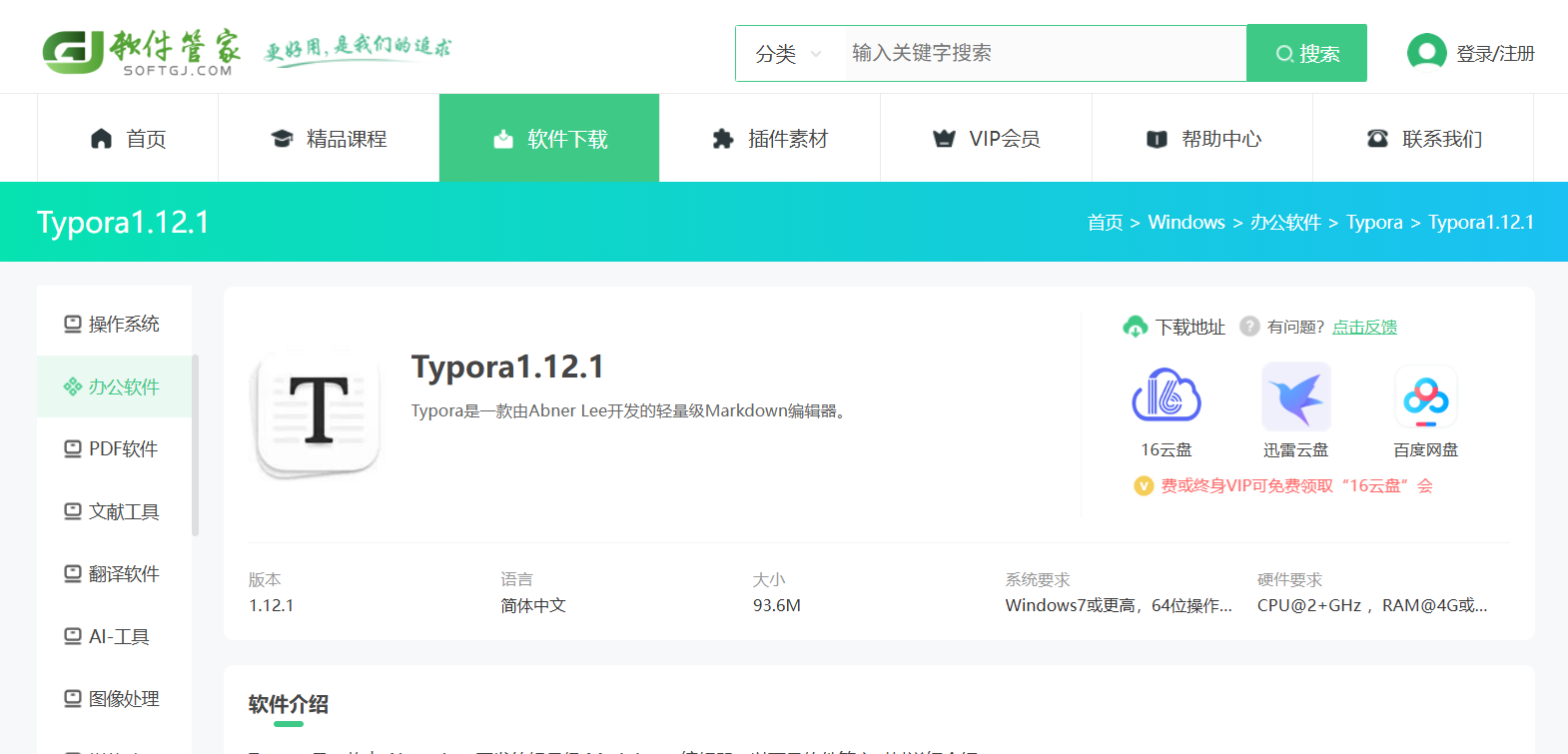This screenshot has width=1568, height=754.
Task: Click the CPU@2+GHz hardware requirement text
Action: tap(1372, 605)
